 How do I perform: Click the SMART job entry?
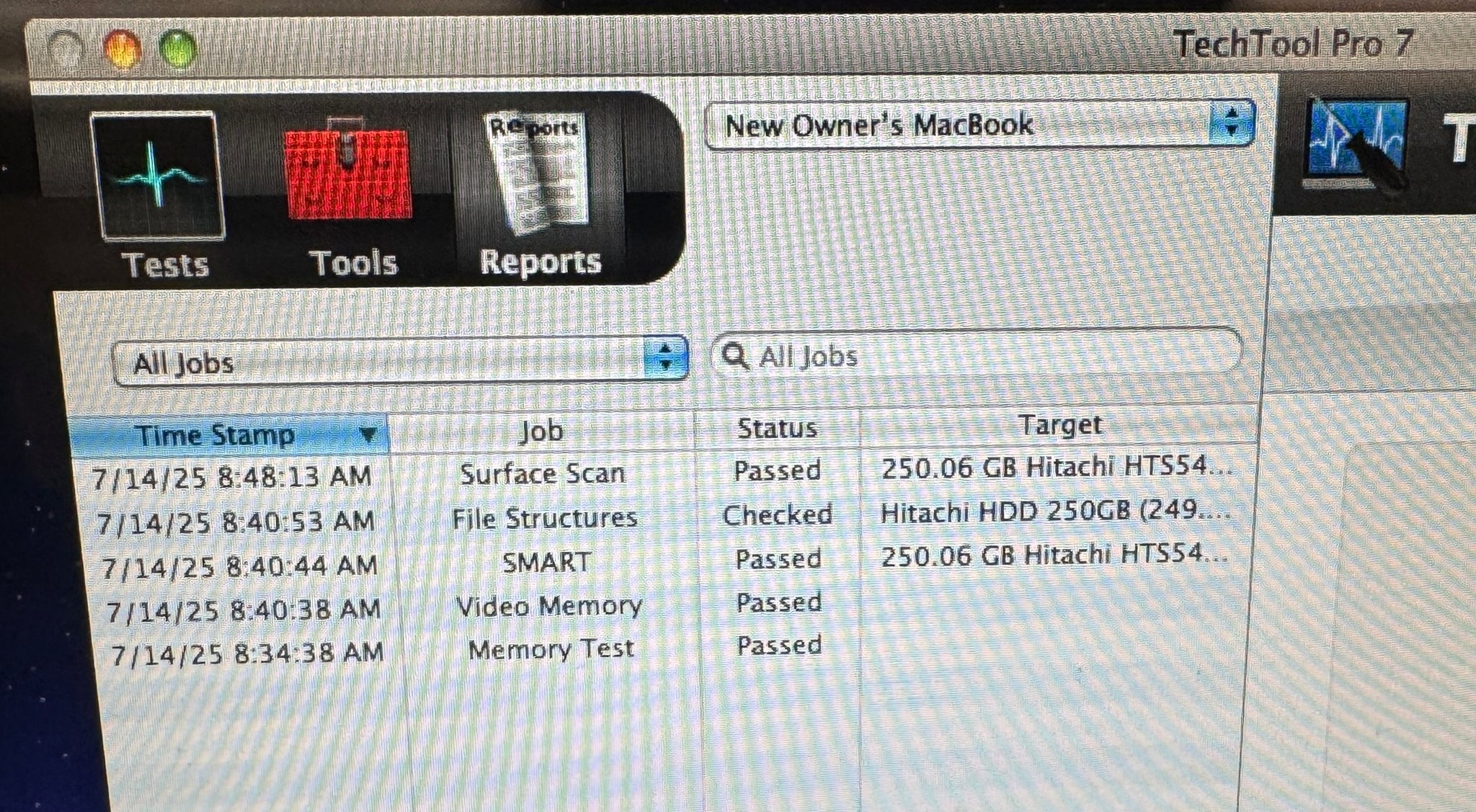[x=546, y=562]
